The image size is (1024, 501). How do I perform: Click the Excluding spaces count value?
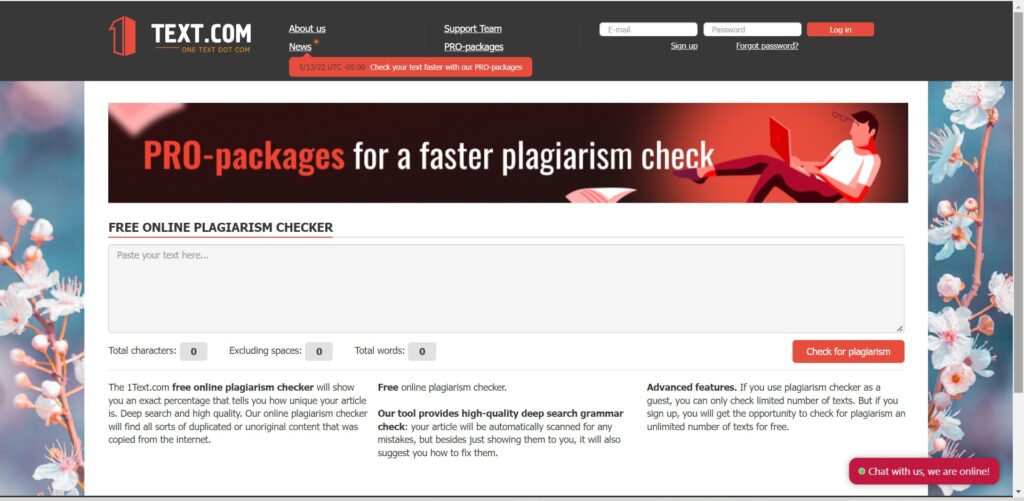tap(319, 351)
